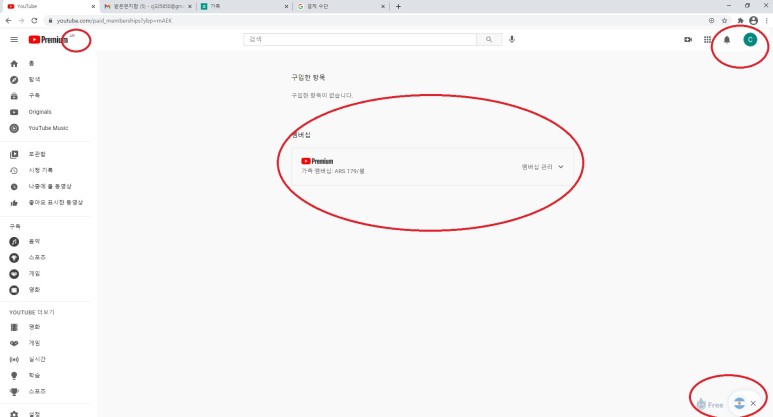Open 탐색 (Explore) in sidebar
Screen dimensions: 773x417
34,80
